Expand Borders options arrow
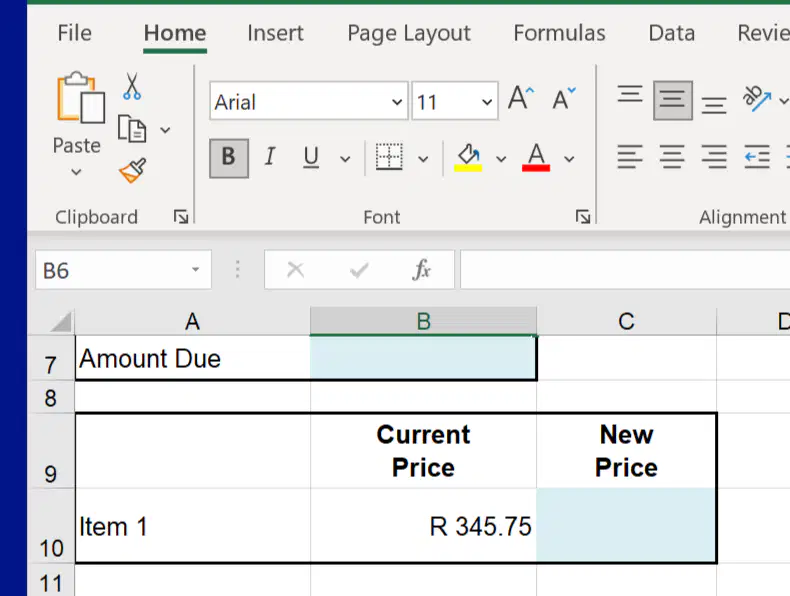 423,159
